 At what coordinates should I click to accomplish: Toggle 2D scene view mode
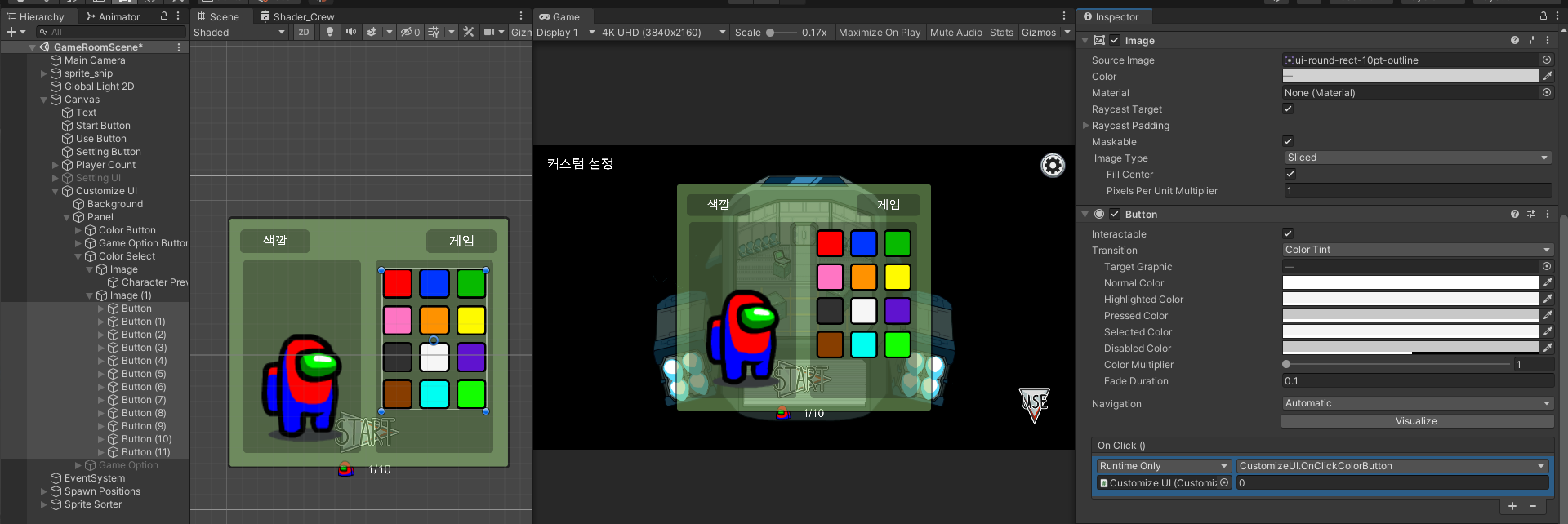304,32
